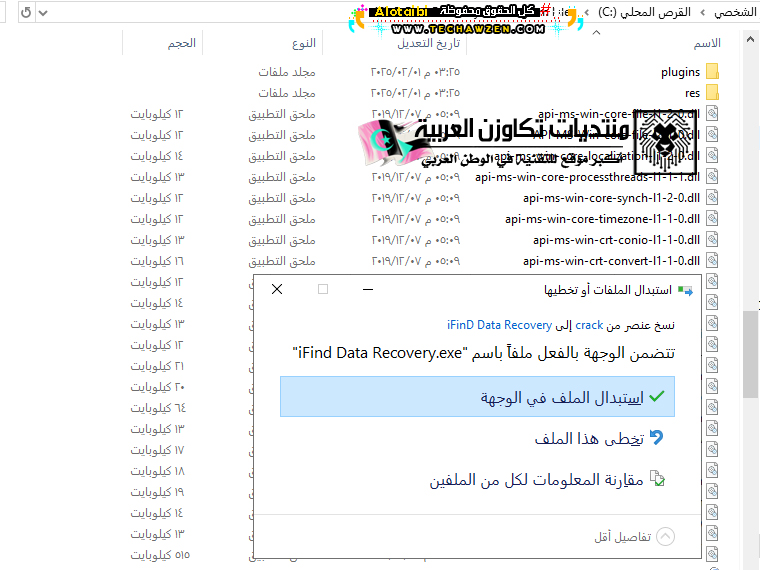Click the file icon in the ٢٠ كيلوبايت row
The width and height of the screenshot is (760, 570).
coord(712,386)
